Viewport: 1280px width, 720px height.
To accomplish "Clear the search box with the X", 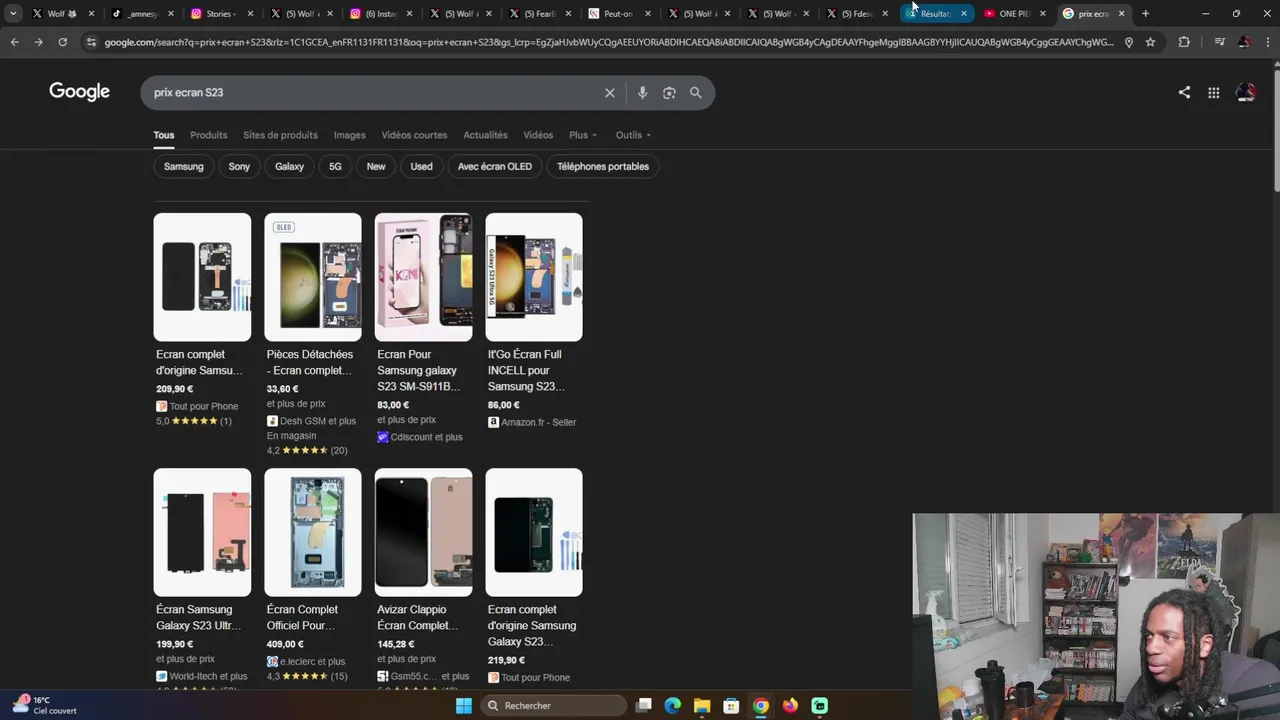I will coord(610,92).
